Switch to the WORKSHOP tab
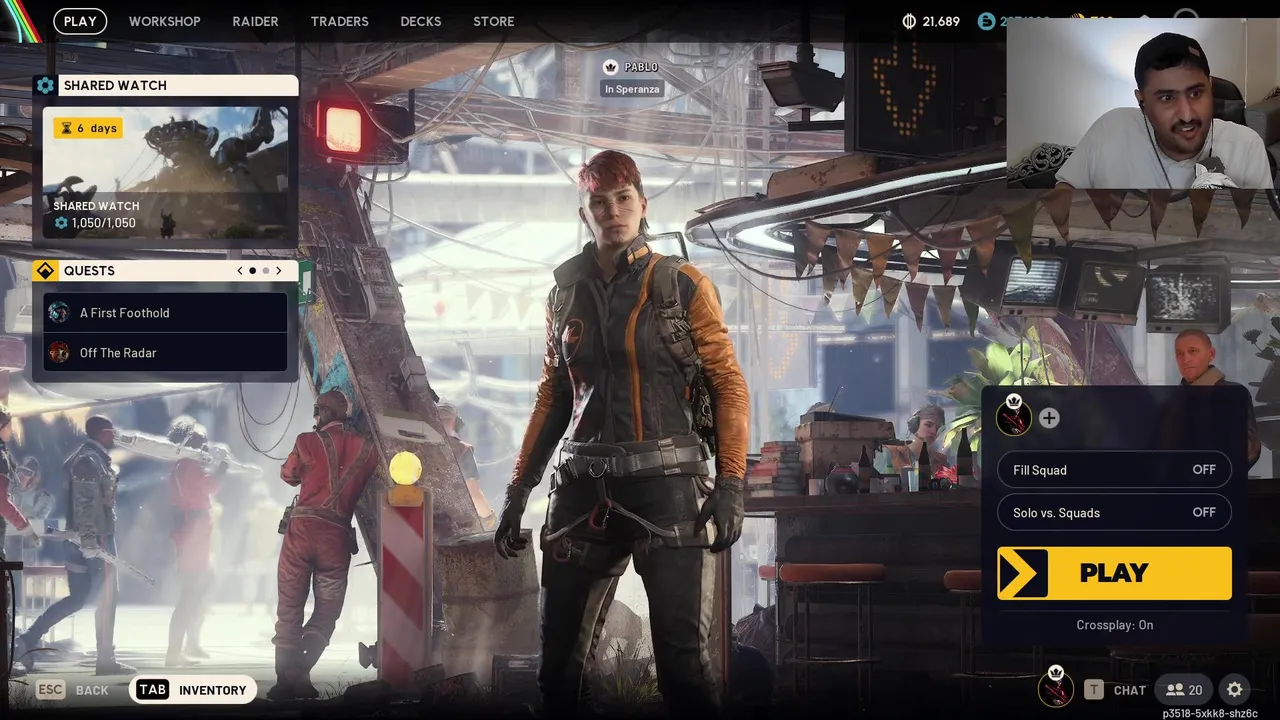1280x720 pixels. pyautogui.click(x=164, y=21)
